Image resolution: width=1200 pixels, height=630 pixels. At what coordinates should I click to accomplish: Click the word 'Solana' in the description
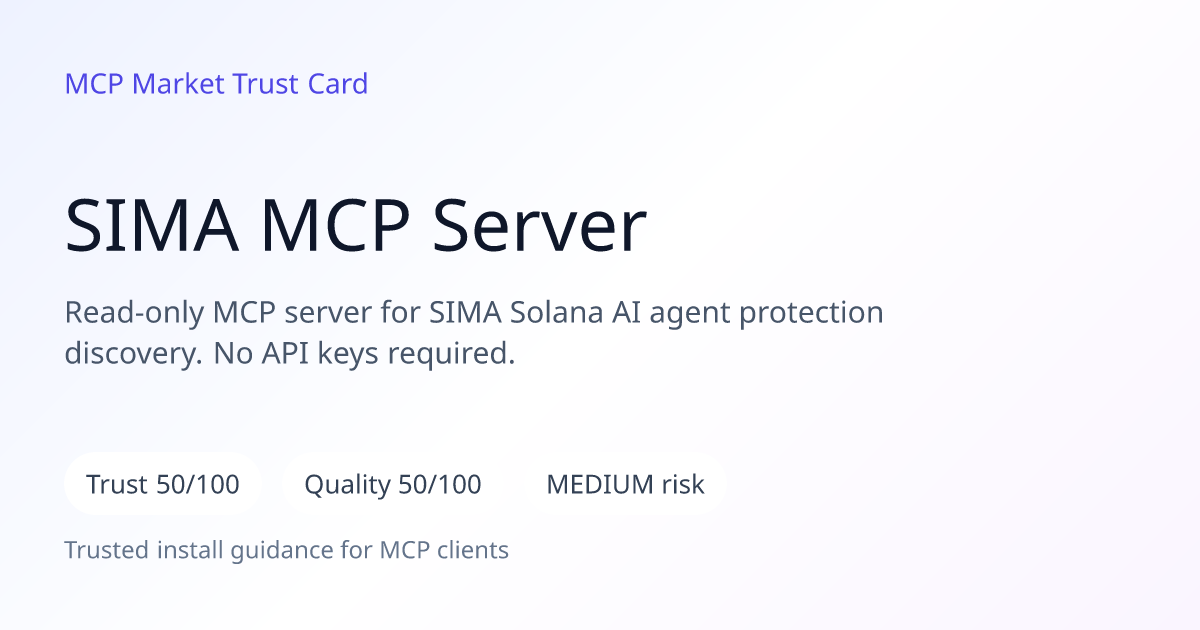[x=557, y=313]
